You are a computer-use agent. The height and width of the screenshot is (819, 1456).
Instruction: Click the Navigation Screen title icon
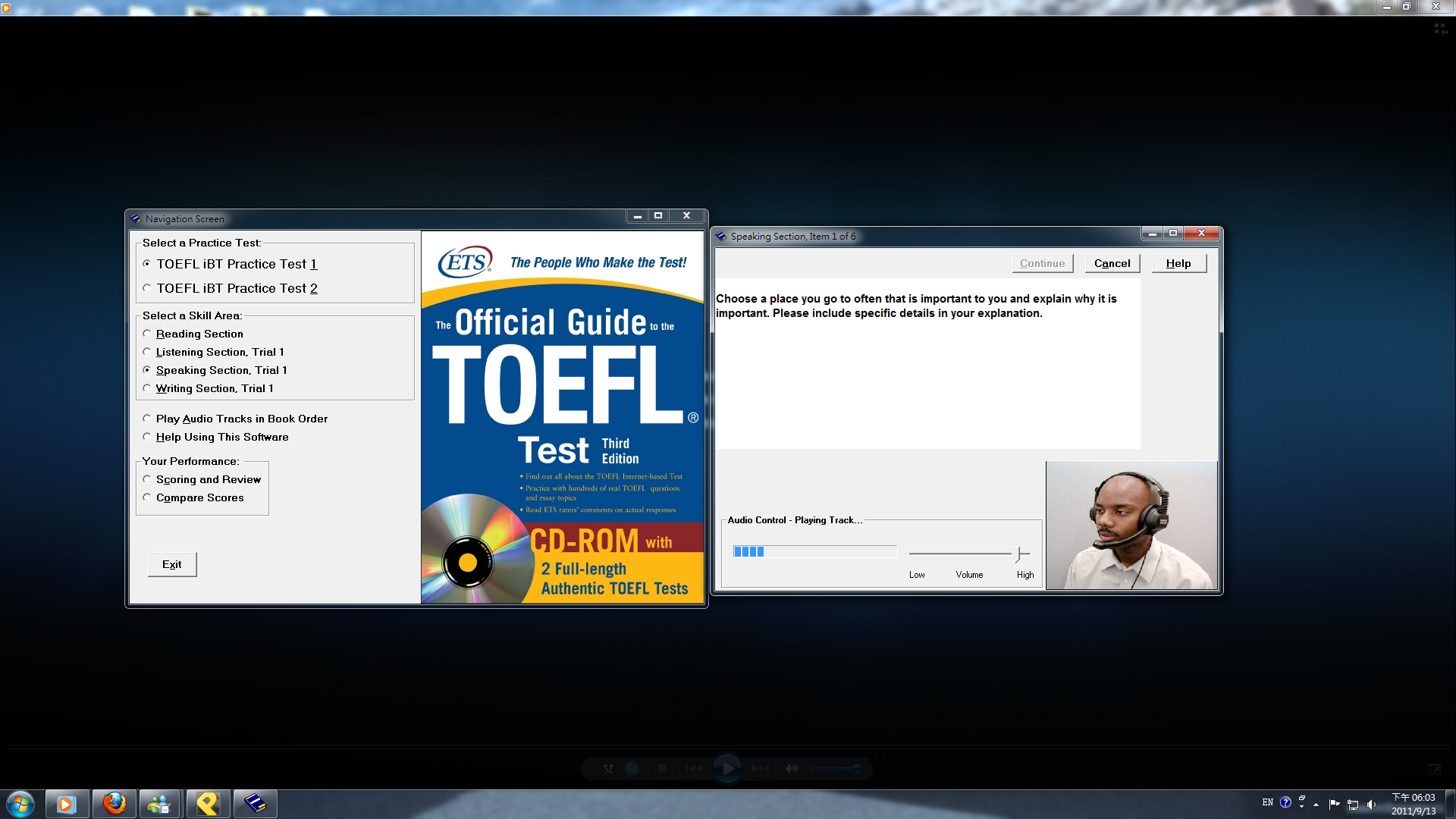[136, 218]
